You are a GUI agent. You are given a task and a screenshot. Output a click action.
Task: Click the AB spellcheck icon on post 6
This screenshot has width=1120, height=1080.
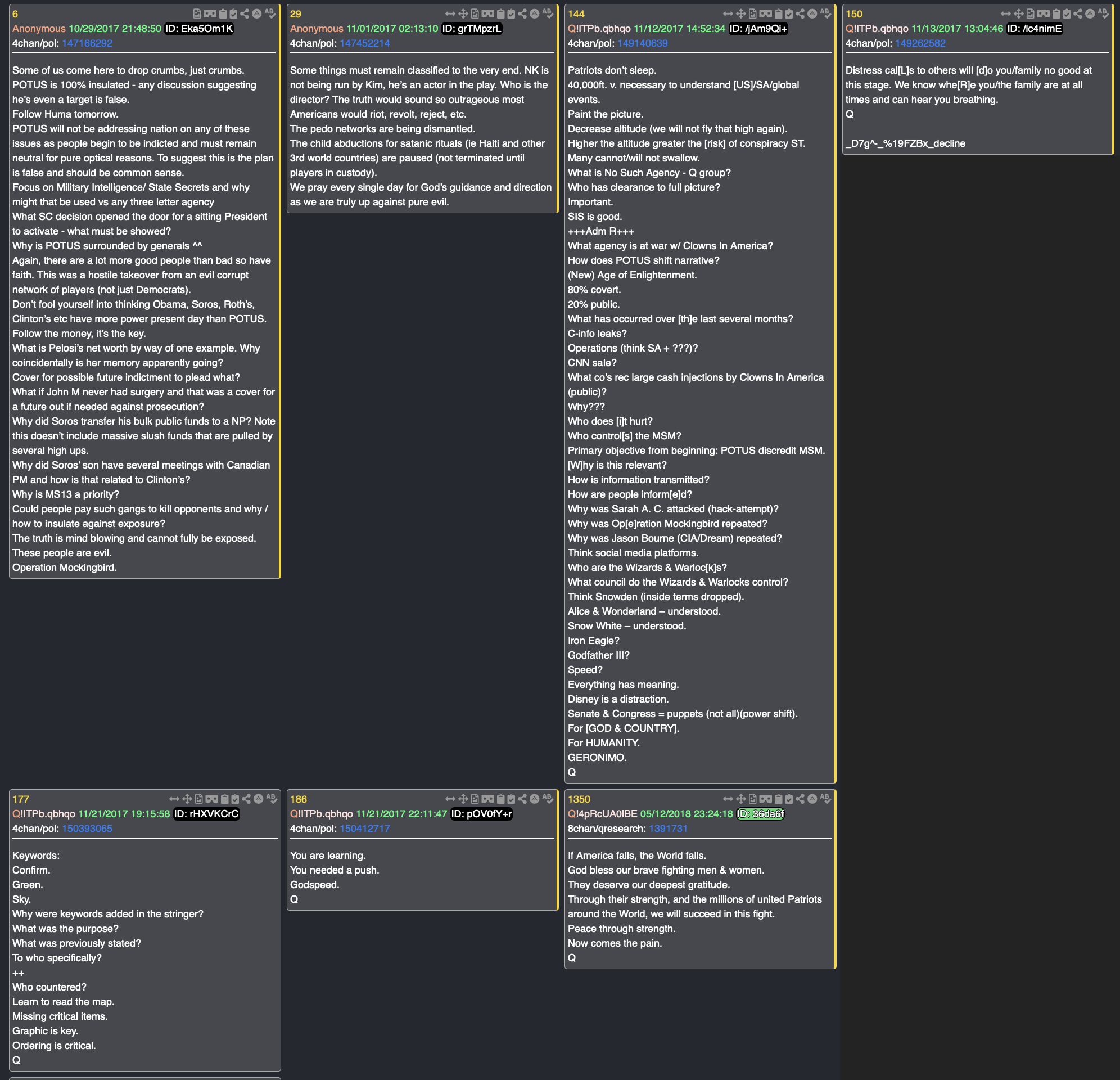tap(270, 13)
